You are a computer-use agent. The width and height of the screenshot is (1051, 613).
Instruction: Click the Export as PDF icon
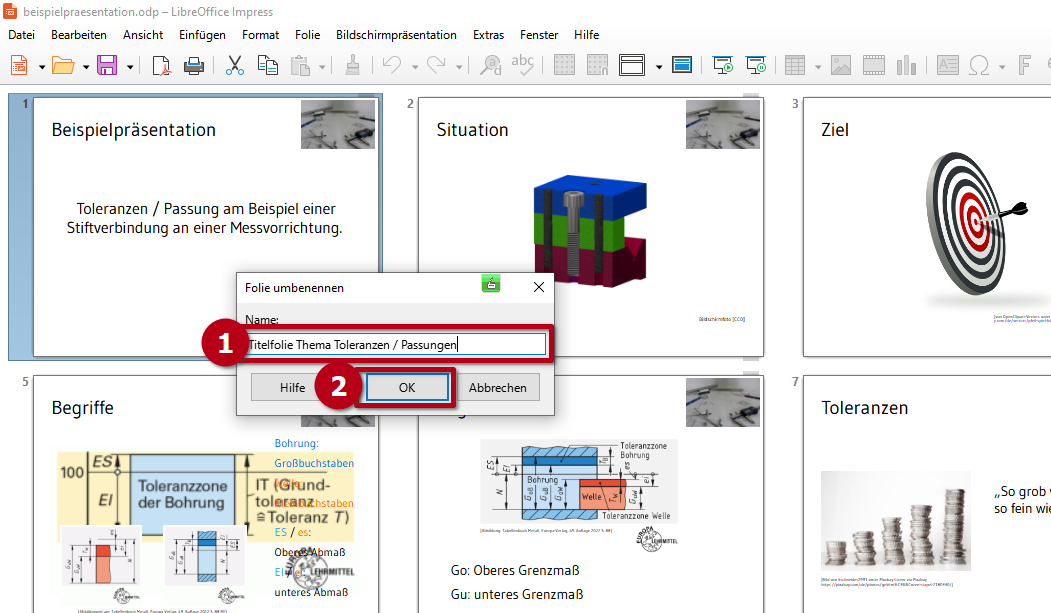(x=162, y=66)
